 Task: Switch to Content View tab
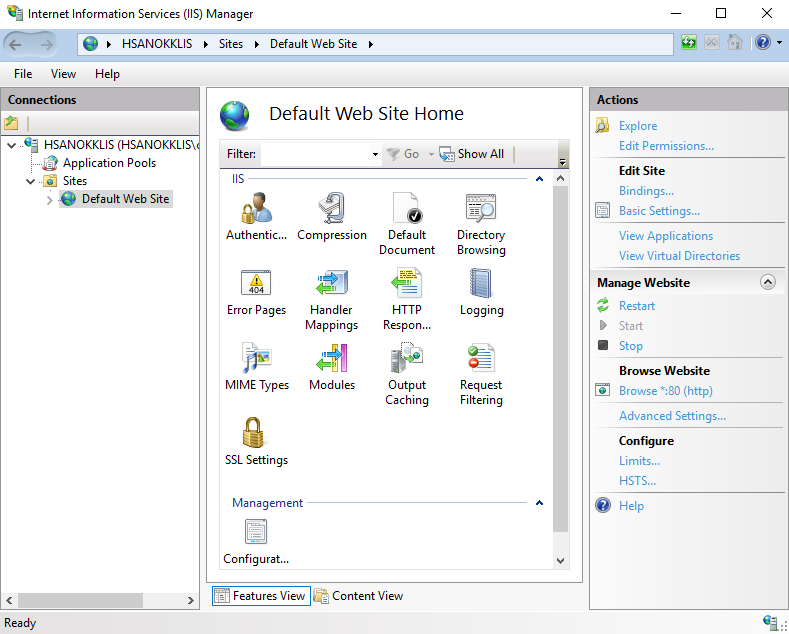[x=359, y=596]
